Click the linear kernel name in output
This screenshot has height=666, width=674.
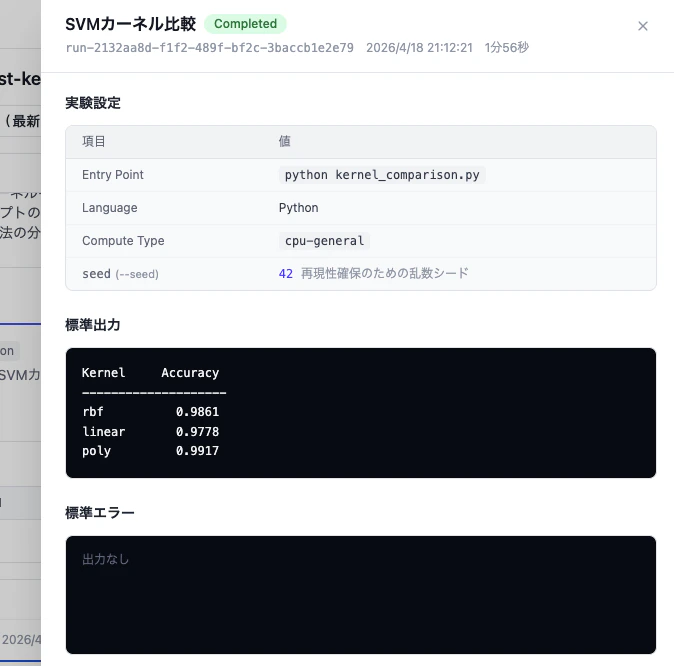pyautogui.click(x=104, y=432)
